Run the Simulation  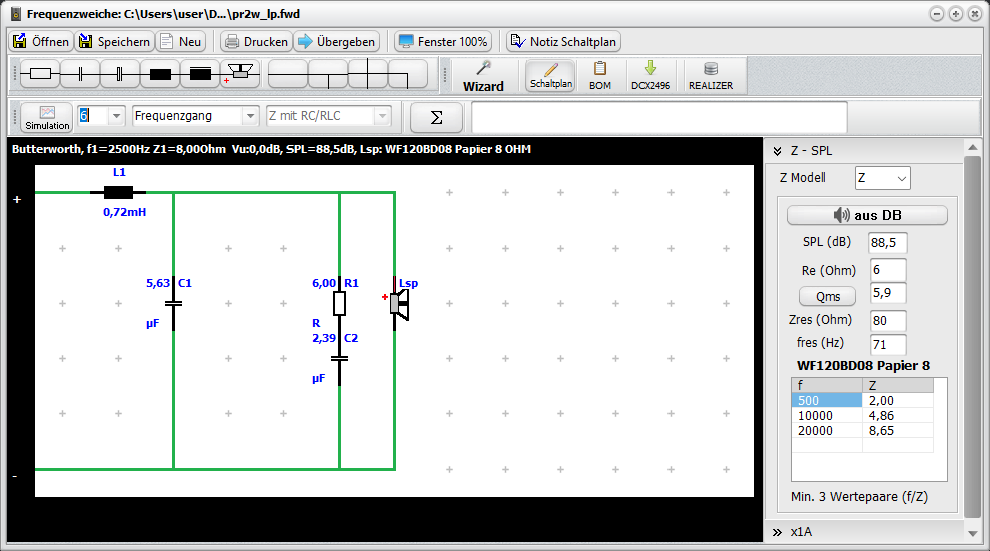(47, 117)
